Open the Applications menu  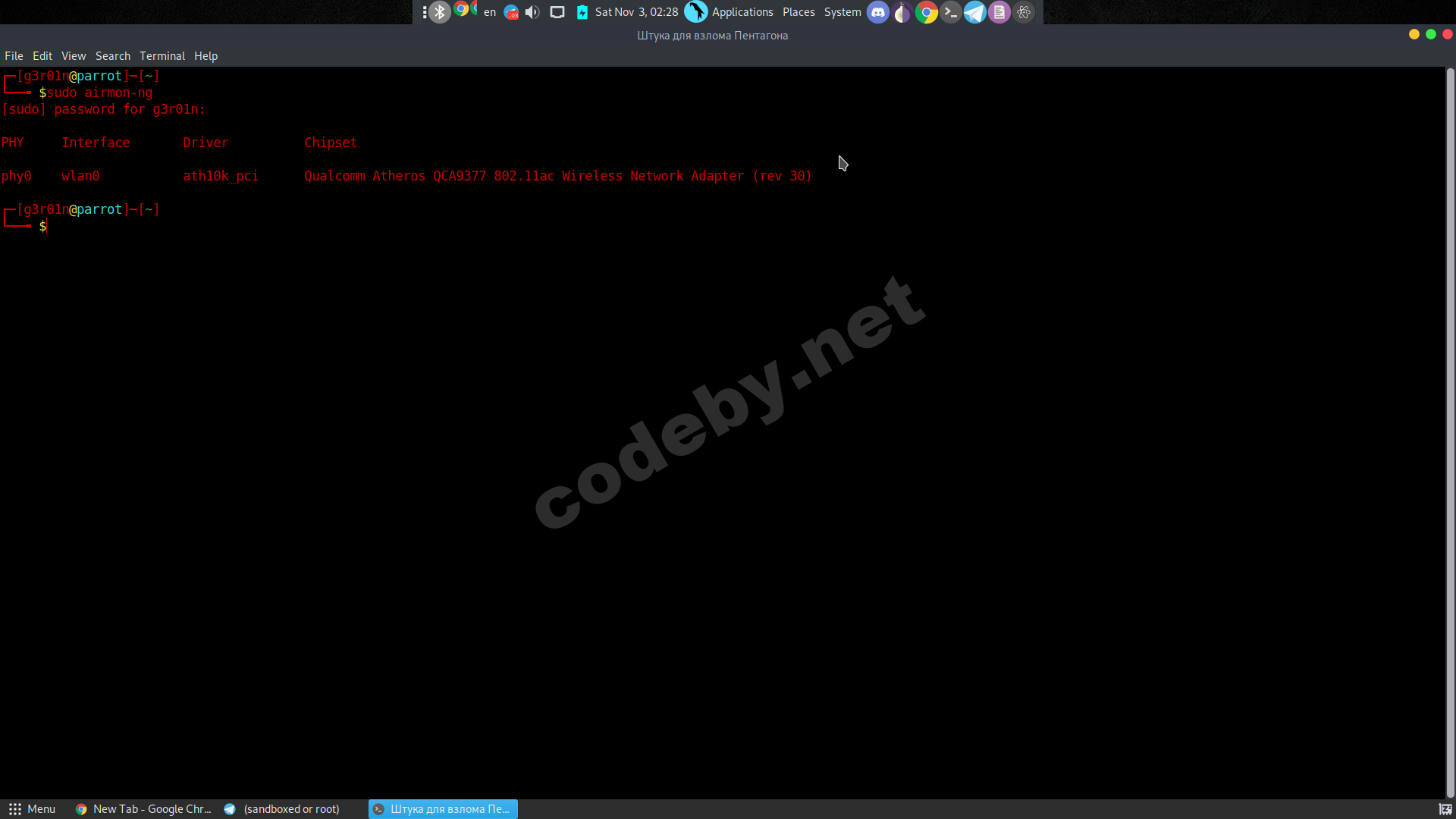pyautogui.click(x=742, y=12)
